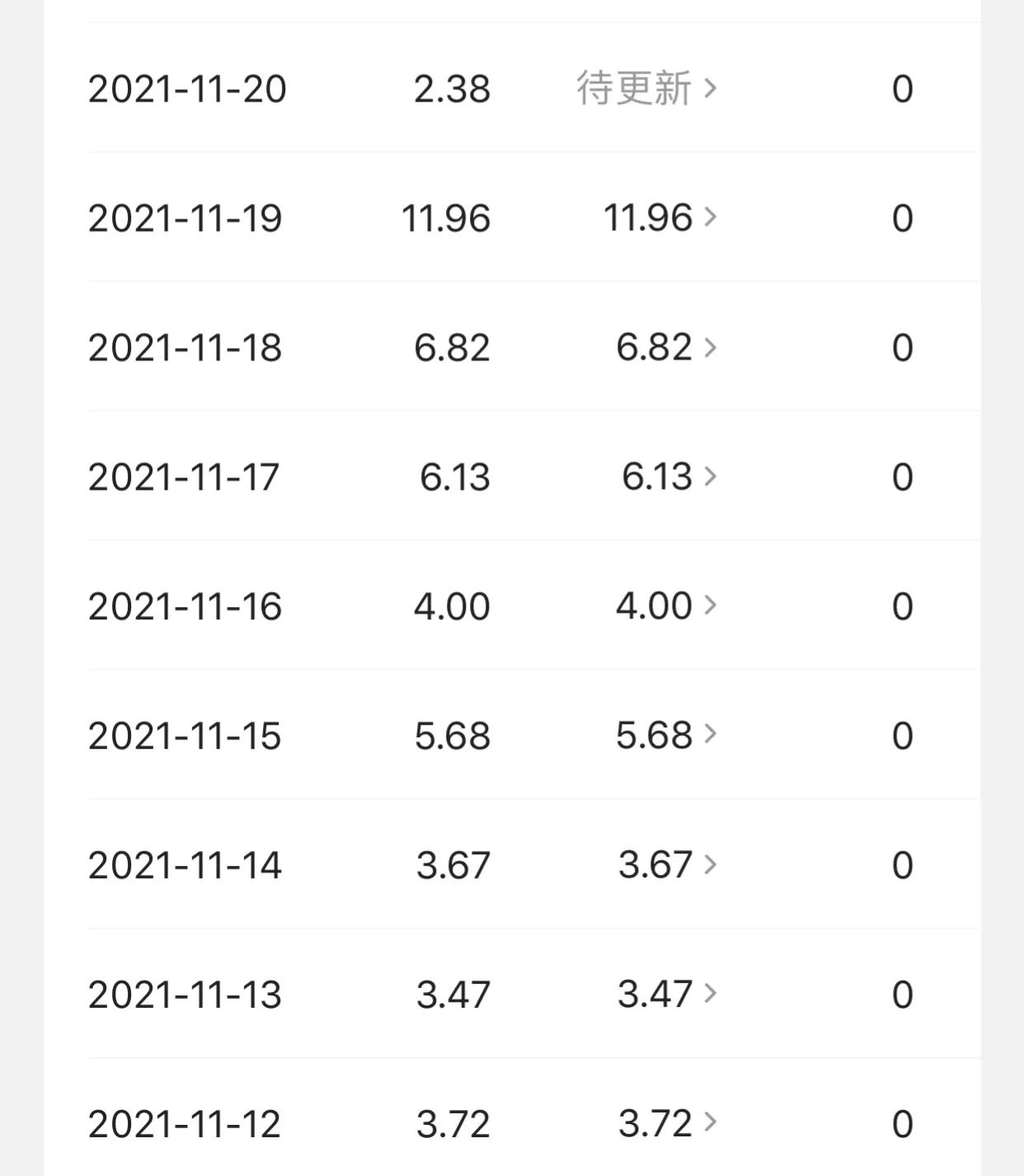Screen dimensions: 1024x1176
Task: Expand the 待更新 chevron for 2021-11-20
Action: coord(710,87)
